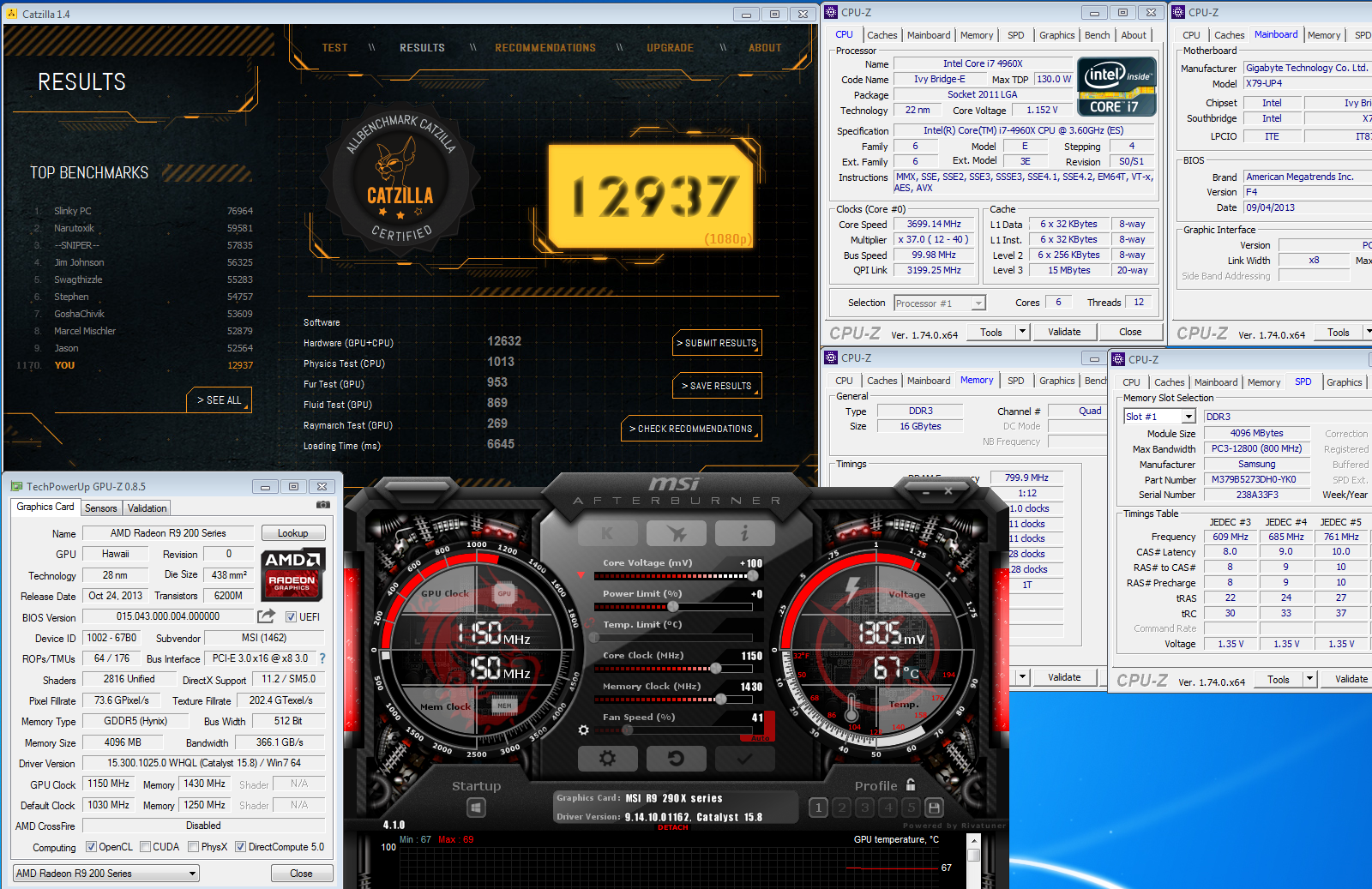Click the padlock next to Profile
The height and width of the screenshot is (889, 1372).
[911, 784]
